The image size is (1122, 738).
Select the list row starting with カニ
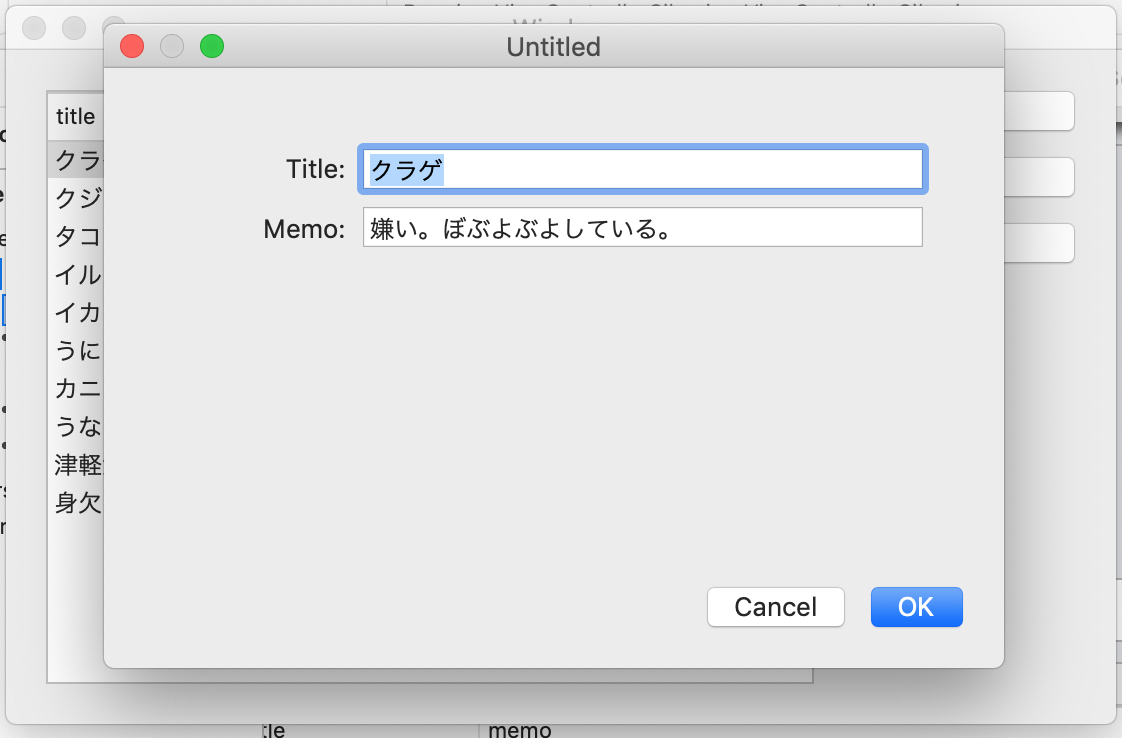[77, 388]
